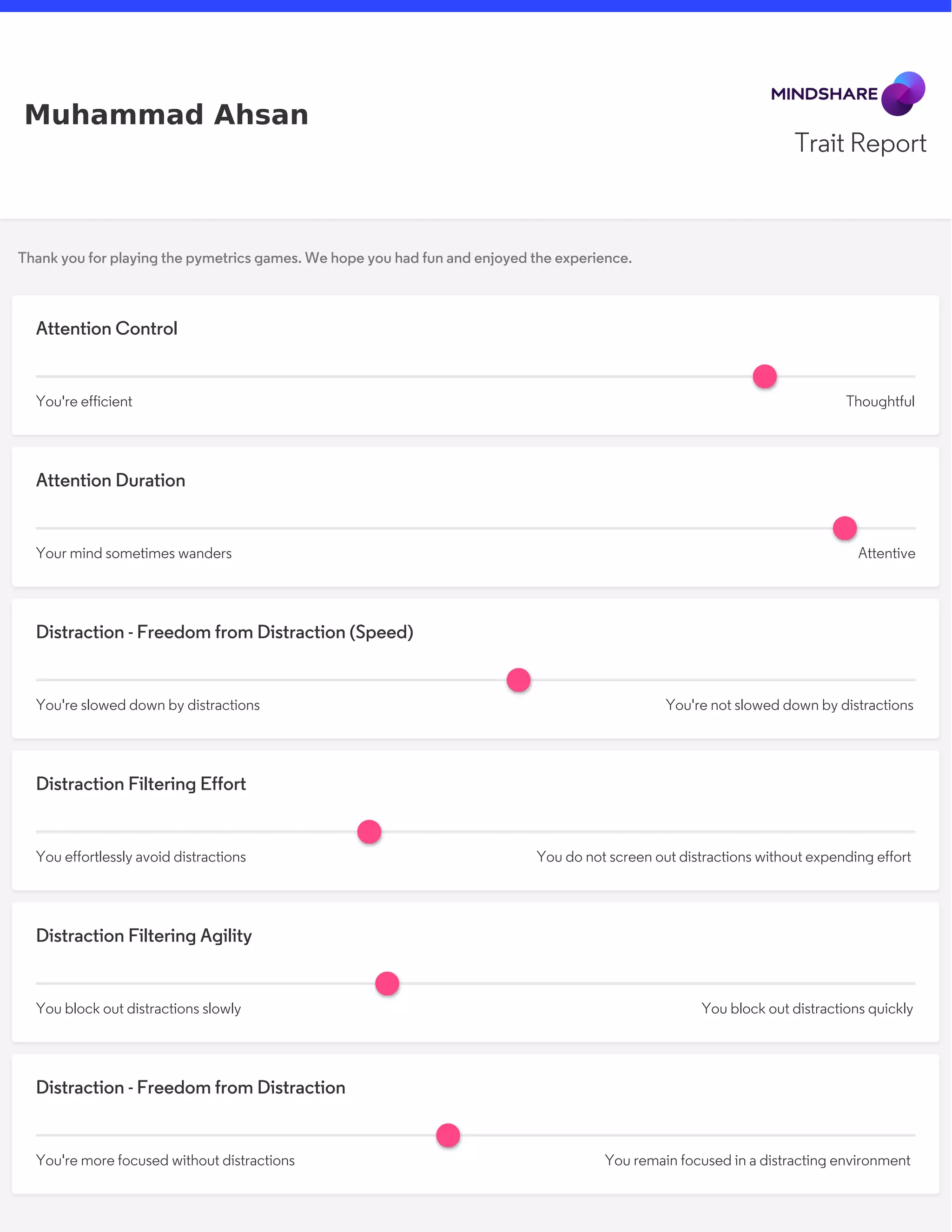Click the 'You're efficient' end label
The image size is (952, 1232).
pos(84,401)
